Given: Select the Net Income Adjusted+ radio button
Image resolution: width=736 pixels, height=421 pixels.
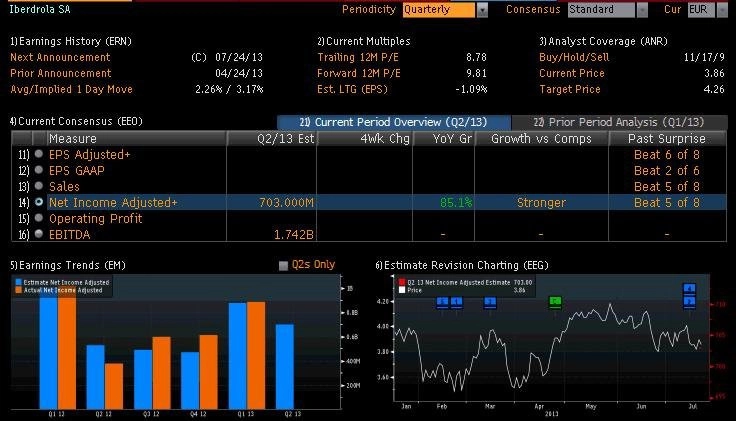Looking at the screenshot, I should coord(39,202).
